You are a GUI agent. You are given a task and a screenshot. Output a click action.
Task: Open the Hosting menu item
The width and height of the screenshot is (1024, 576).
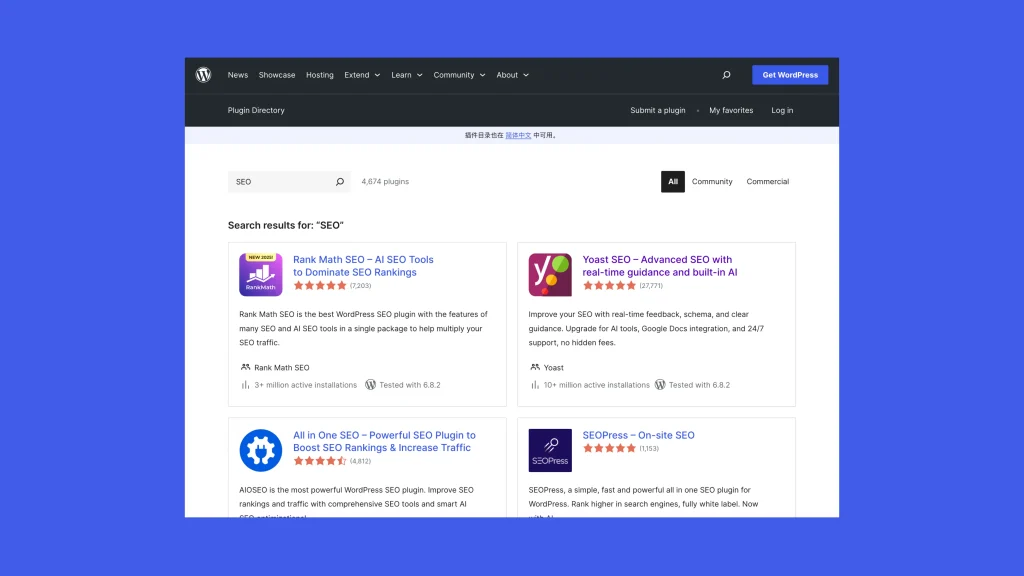[319, 75]
